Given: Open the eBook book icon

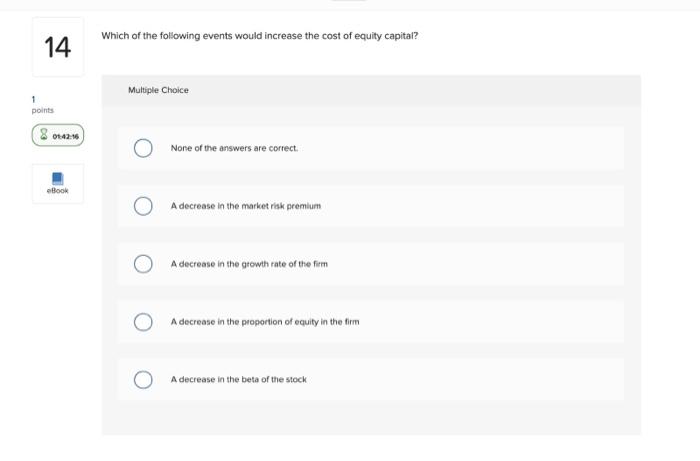Looking at the screenshot, I should (57, 177).
